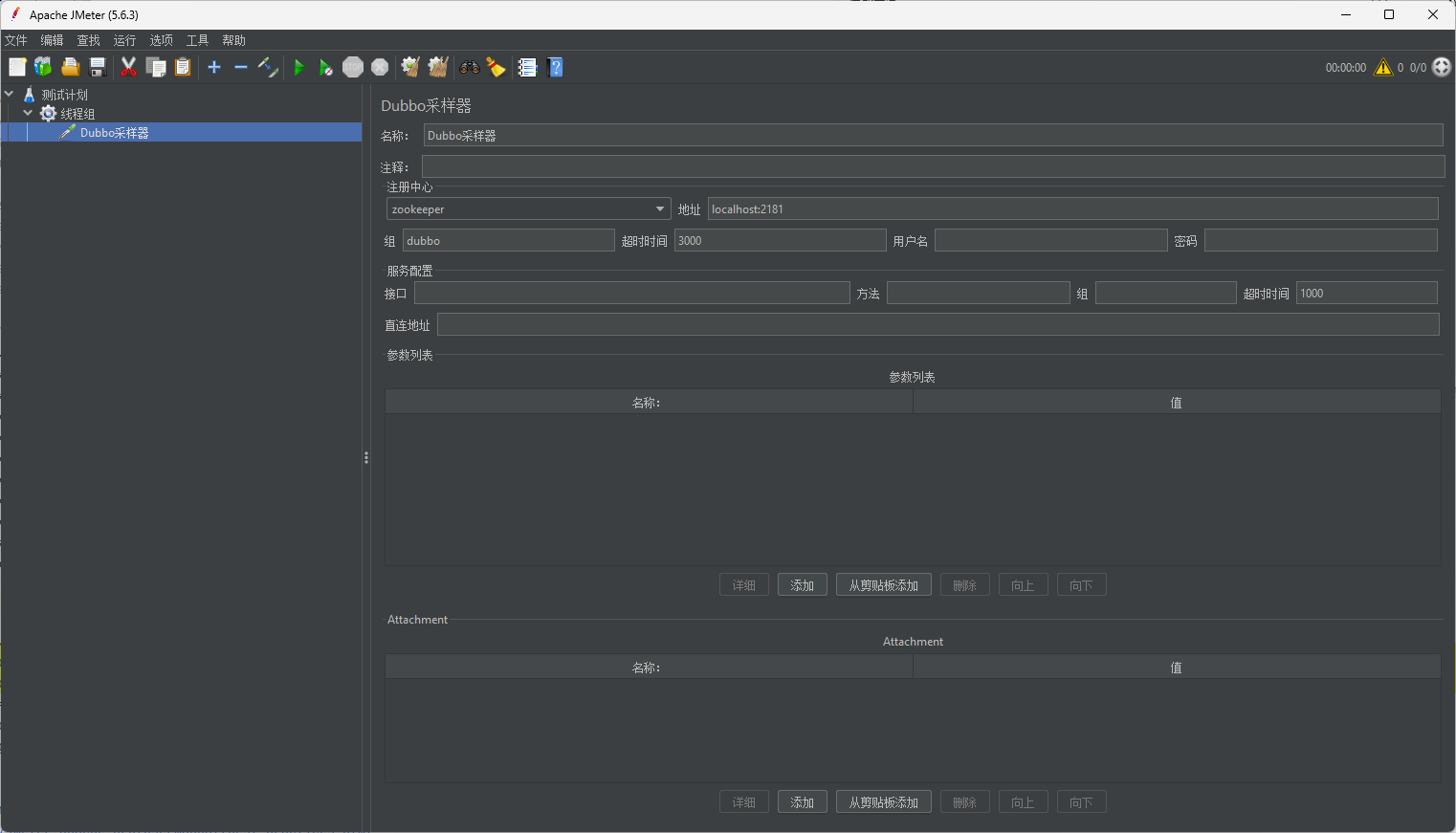1456x833 pixels.
Task: Open the 运行 menu
Action: pos(124,40)
